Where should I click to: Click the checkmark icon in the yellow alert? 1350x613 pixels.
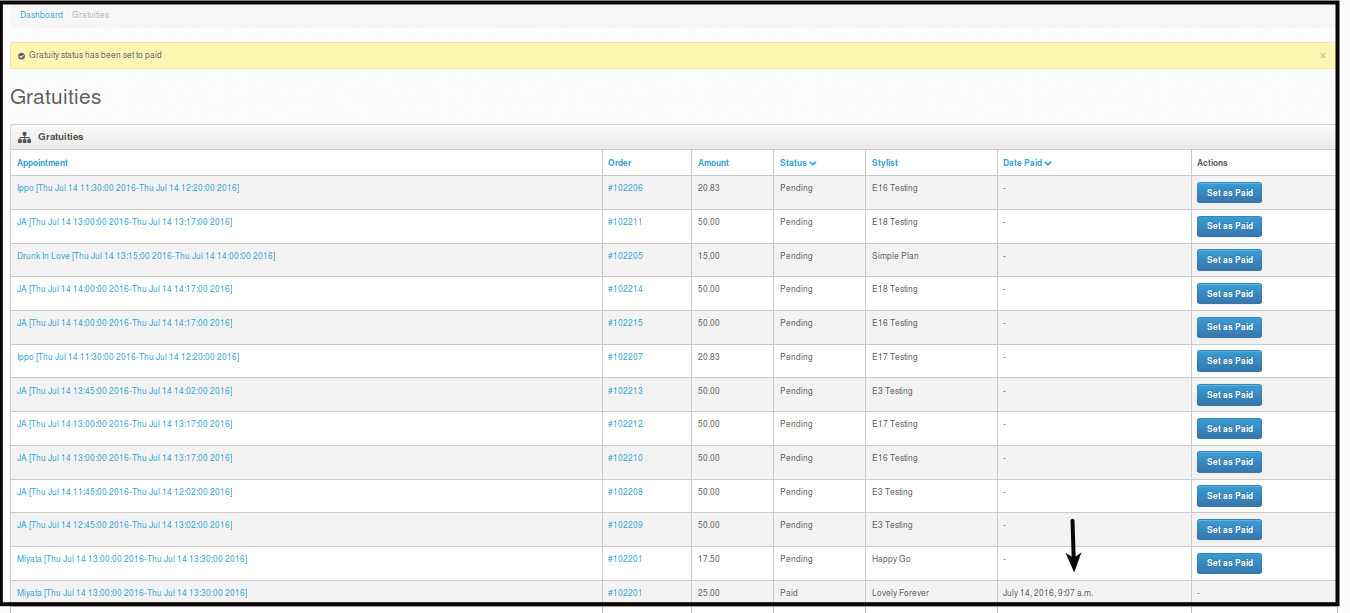[21, 56]
